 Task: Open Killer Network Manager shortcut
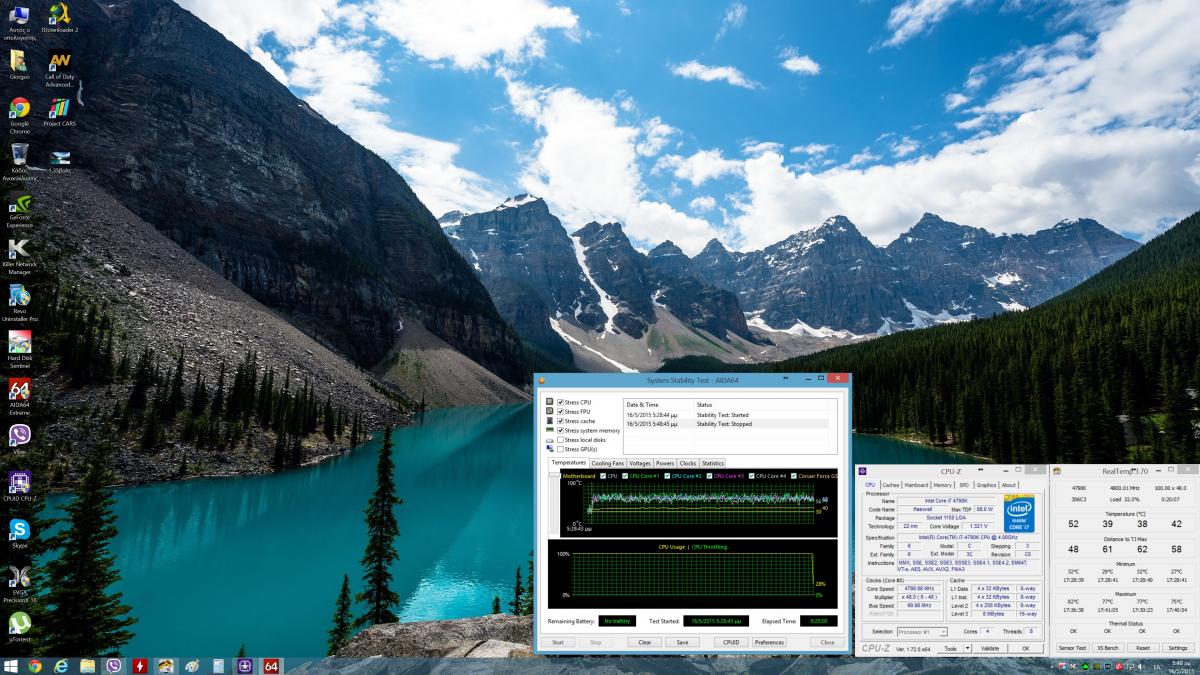(x=20, y=257)
